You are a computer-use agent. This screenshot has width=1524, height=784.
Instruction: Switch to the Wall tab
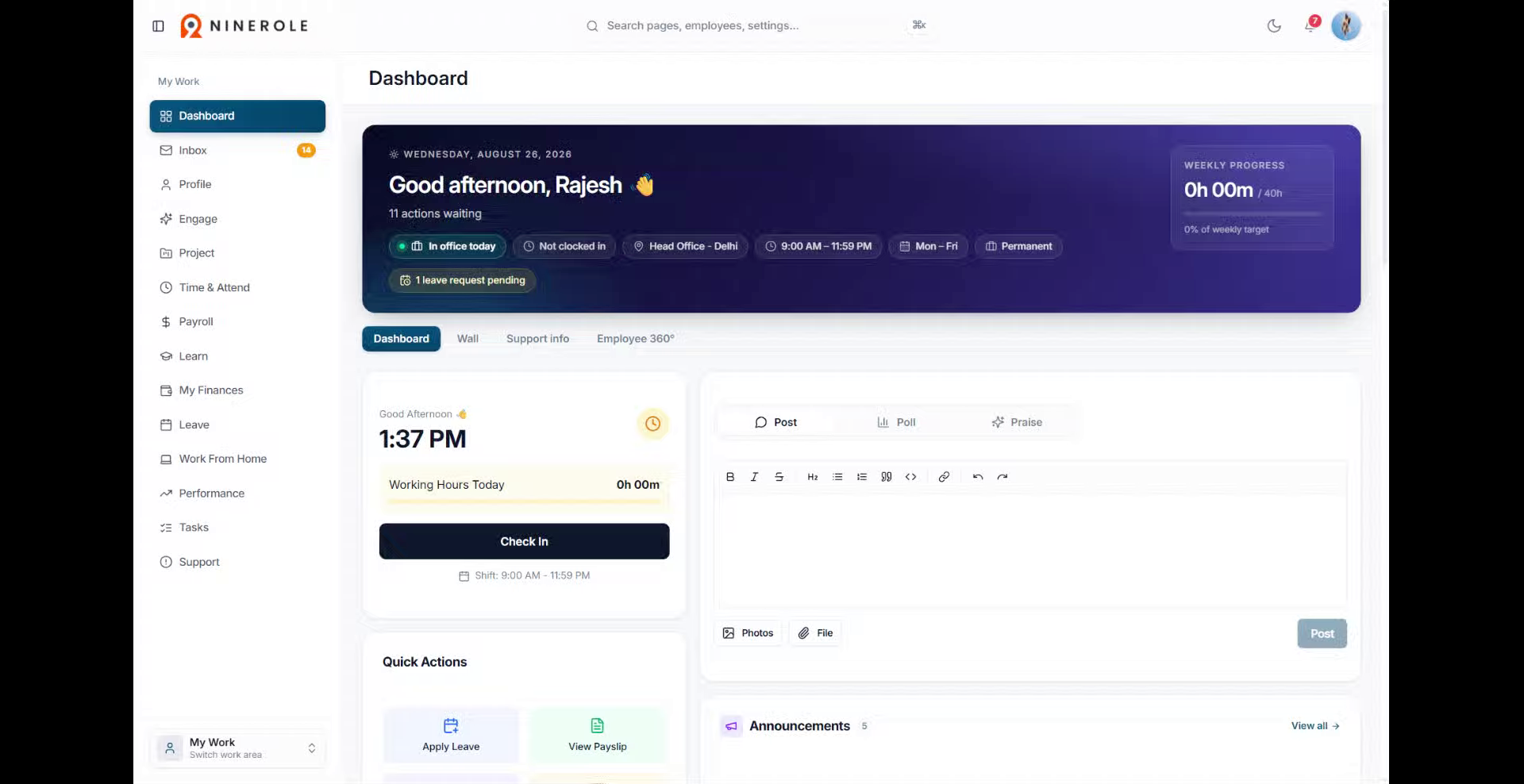(468, 339)
